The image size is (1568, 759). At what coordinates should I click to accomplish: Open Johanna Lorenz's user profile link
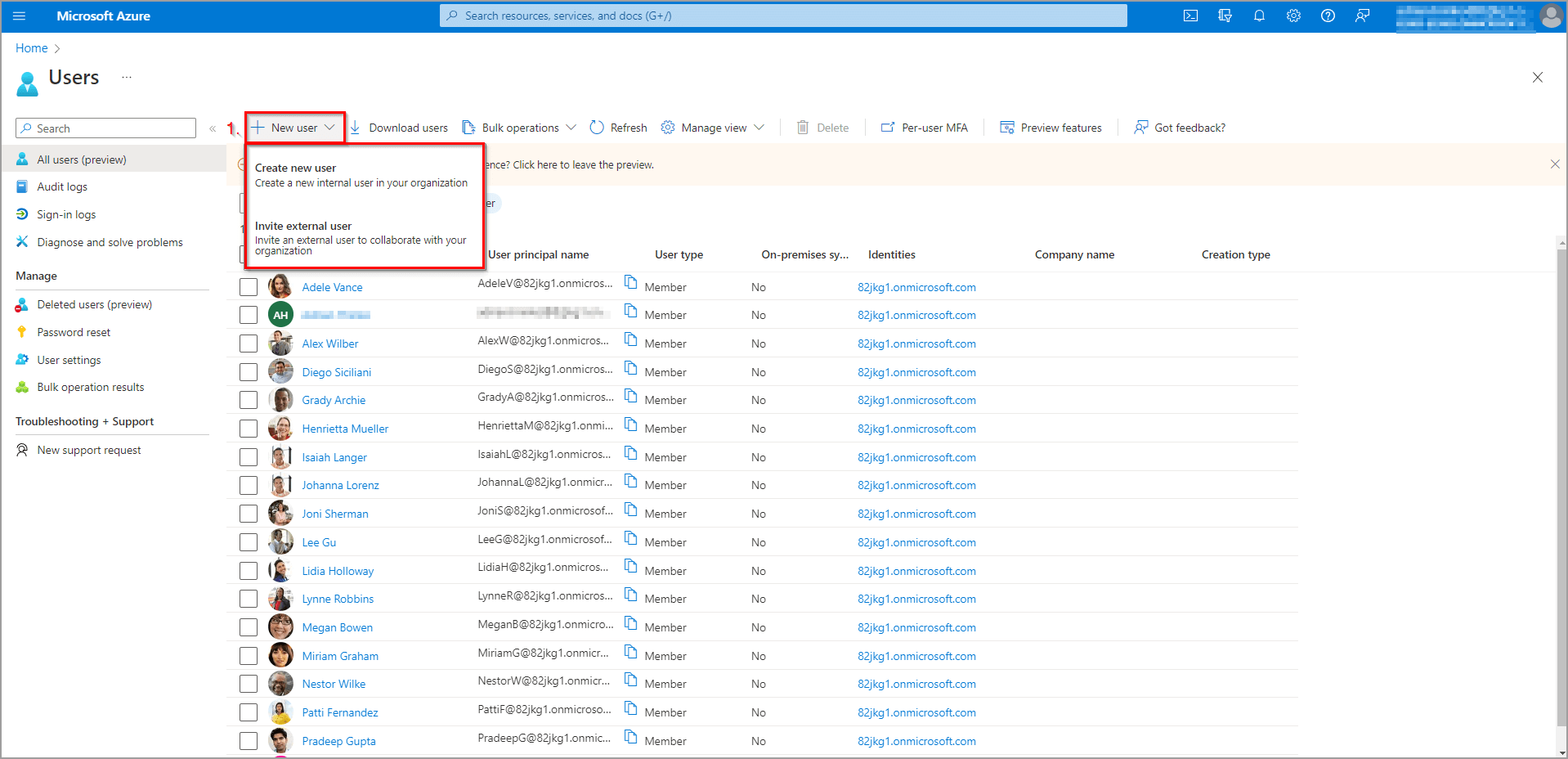coord(340,485)
